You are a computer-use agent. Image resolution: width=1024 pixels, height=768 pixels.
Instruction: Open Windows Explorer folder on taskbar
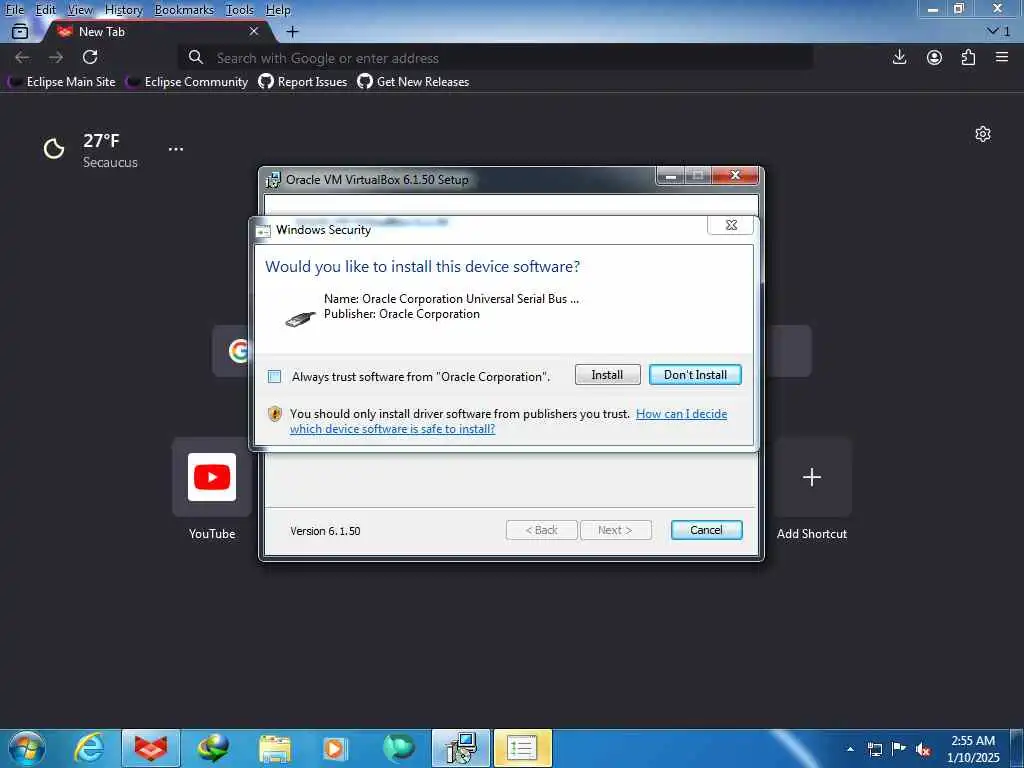point(274,748)
